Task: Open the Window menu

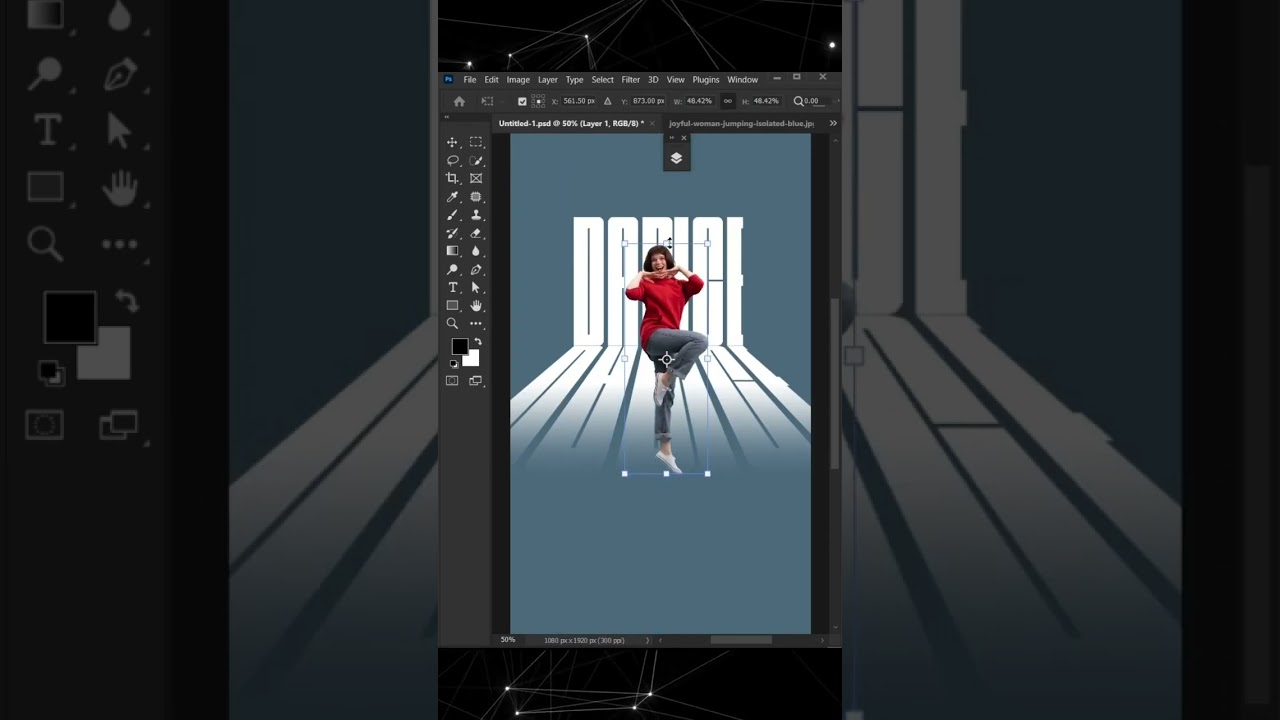Action: click(x=742, y=80)
